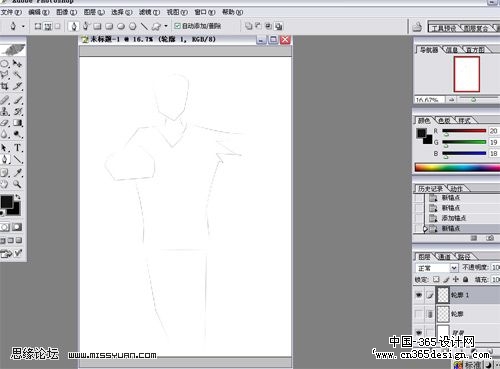This screenshot has height=369, width=500.
Task: Toggle lock transparent pixels
Action: coord(436,279)
